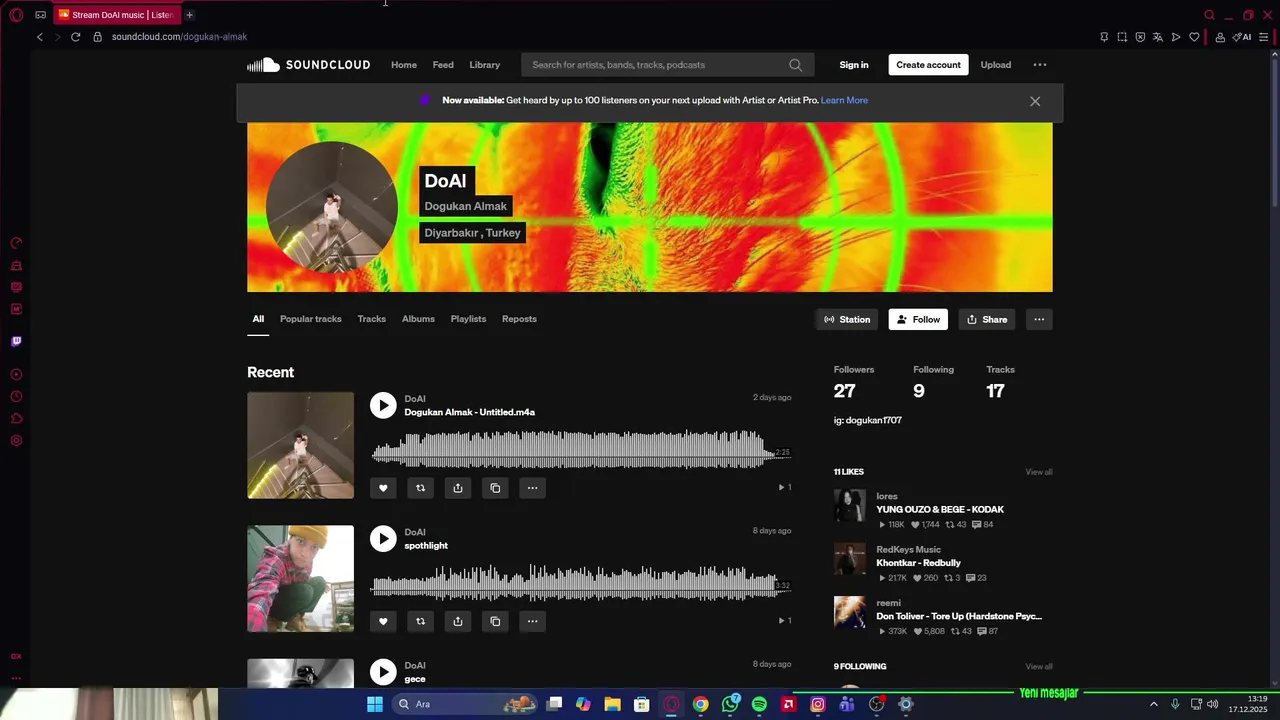Reload the page in browser
This screenshot has height=720, width=1280.
(75, 37)
